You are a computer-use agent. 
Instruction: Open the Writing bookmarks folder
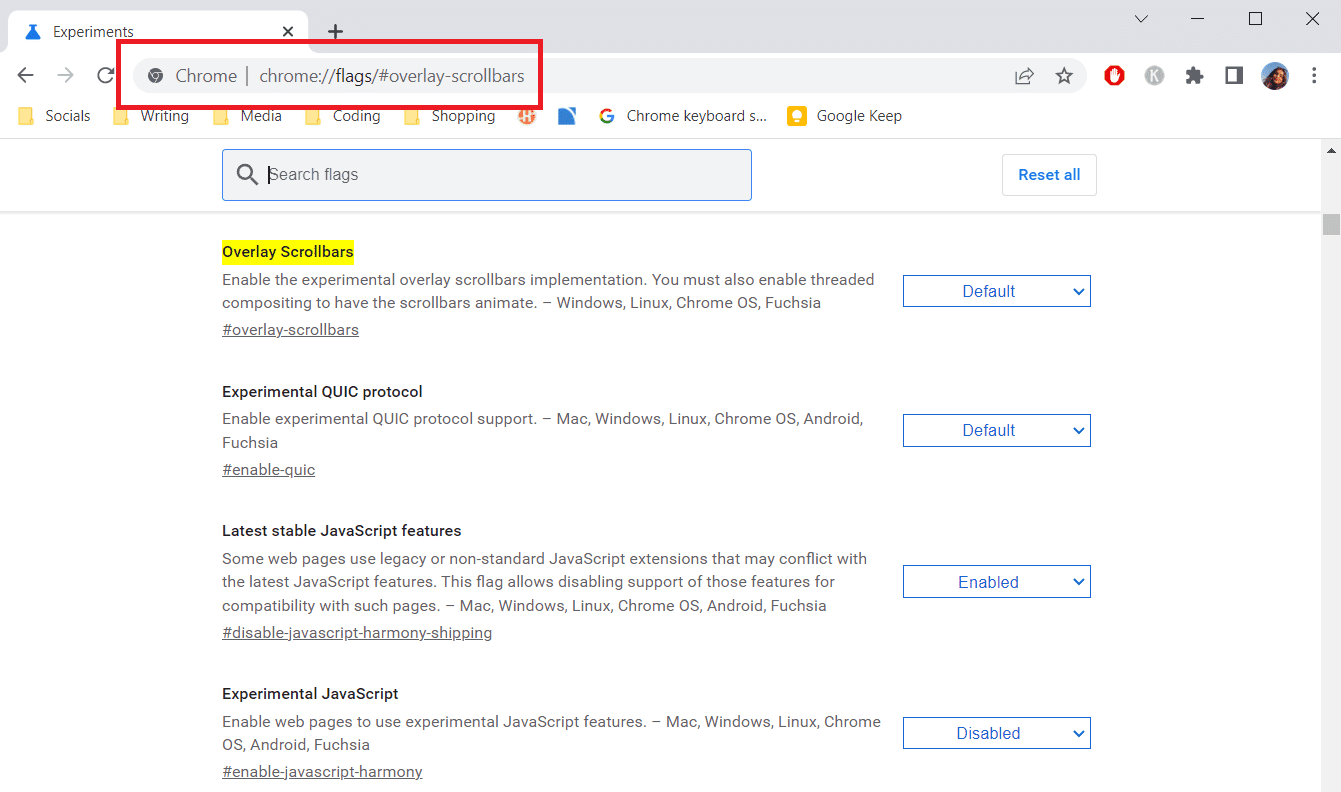point(151,116)
